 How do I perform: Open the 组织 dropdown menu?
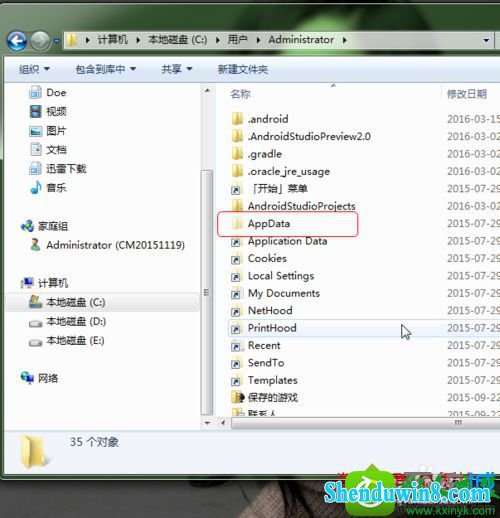tap(34, 69)
